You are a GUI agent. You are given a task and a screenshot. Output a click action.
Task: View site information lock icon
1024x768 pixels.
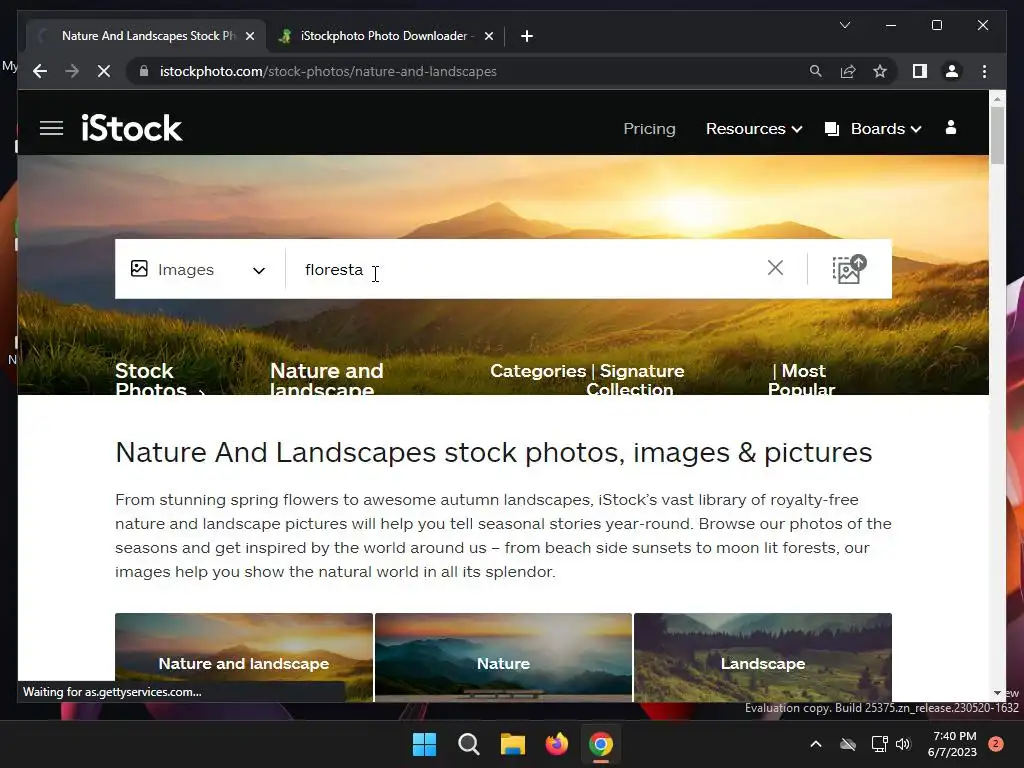click(144, 71)
